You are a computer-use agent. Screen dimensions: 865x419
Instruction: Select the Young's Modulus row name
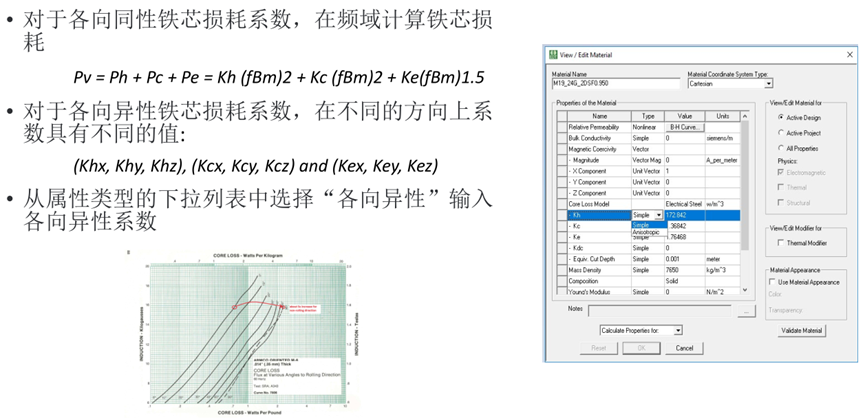tap(599, 292)
